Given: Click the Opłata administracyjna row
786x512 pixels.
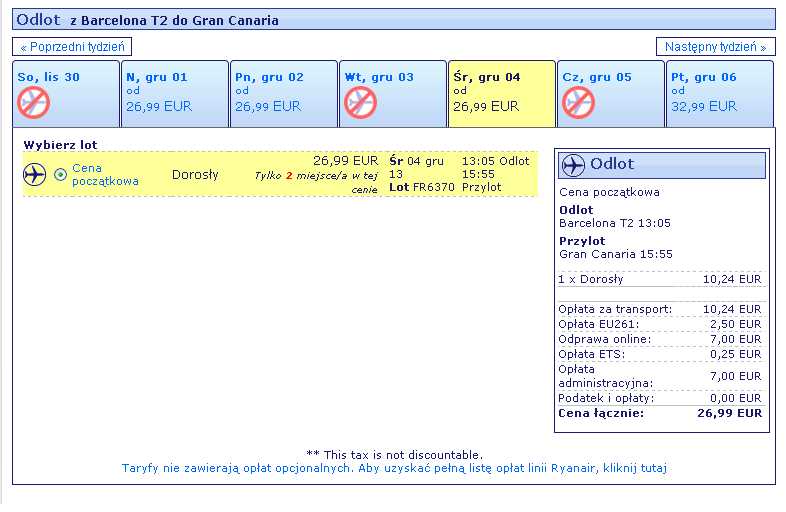Looking at the screenshot, I should [x=660, y=376].
